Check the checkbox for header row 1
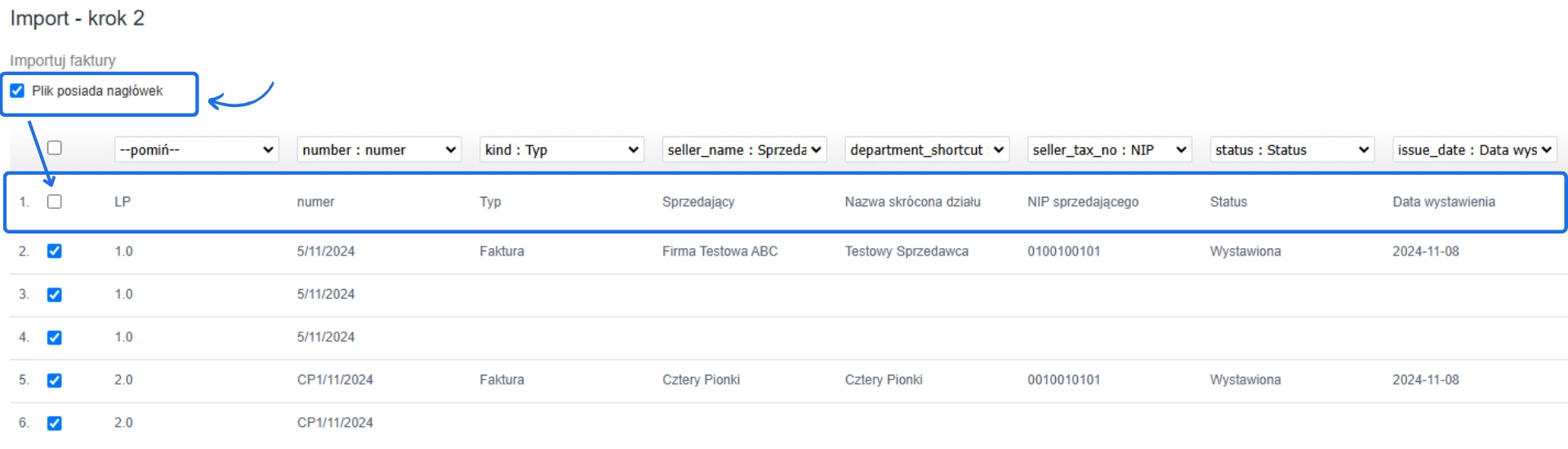The width and height of the screenshot is (1568, 449). 55,202
